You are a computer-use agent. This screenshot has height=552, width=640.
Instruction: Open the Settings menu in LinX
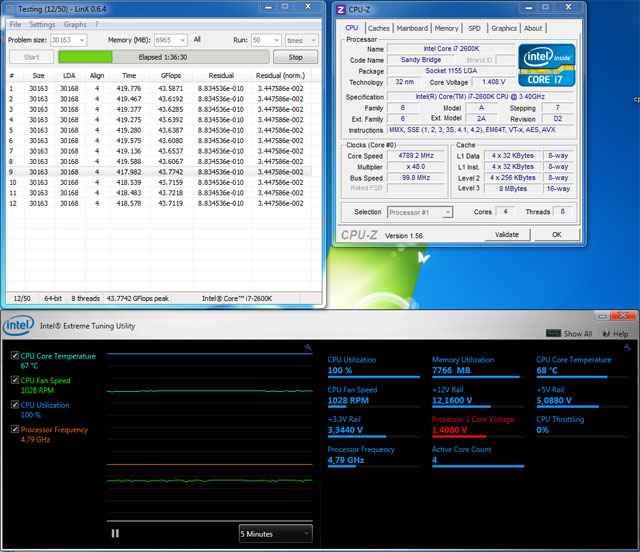(42, 24)
